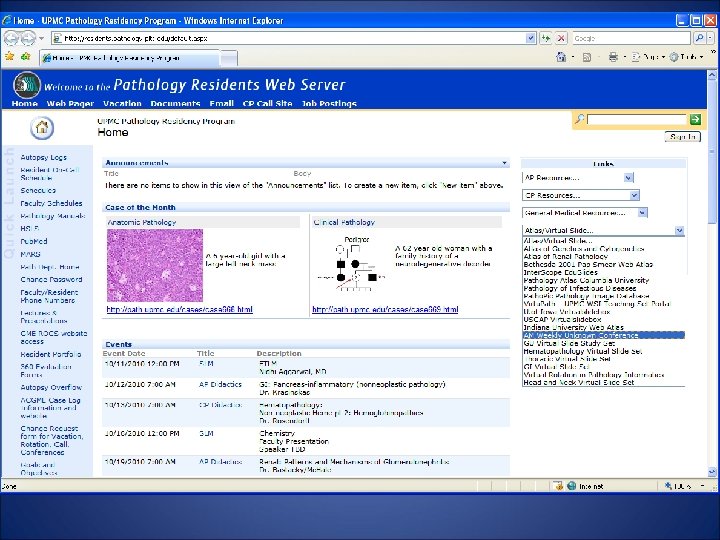Open the zoom dropdown arrow in status bar
The width and height of the screenshot is (720, 540).
[702, 486]
